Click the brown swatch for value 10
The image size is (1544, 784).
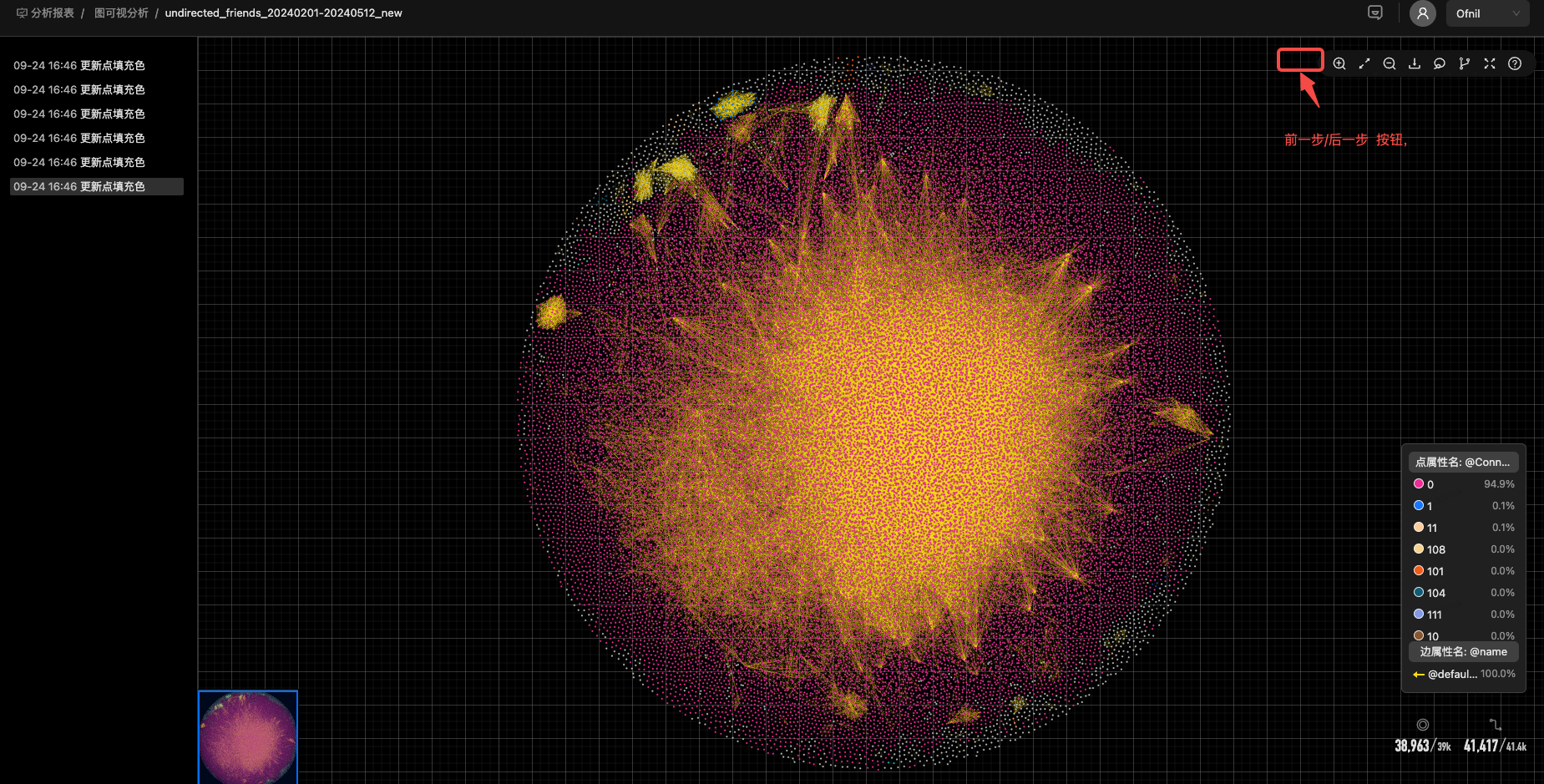click(1419, 635)
